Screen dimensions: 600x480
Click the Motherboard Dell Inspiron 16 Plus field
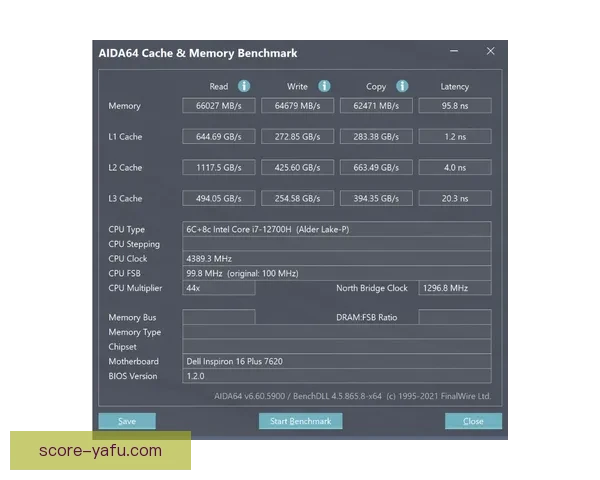point(337,361)
